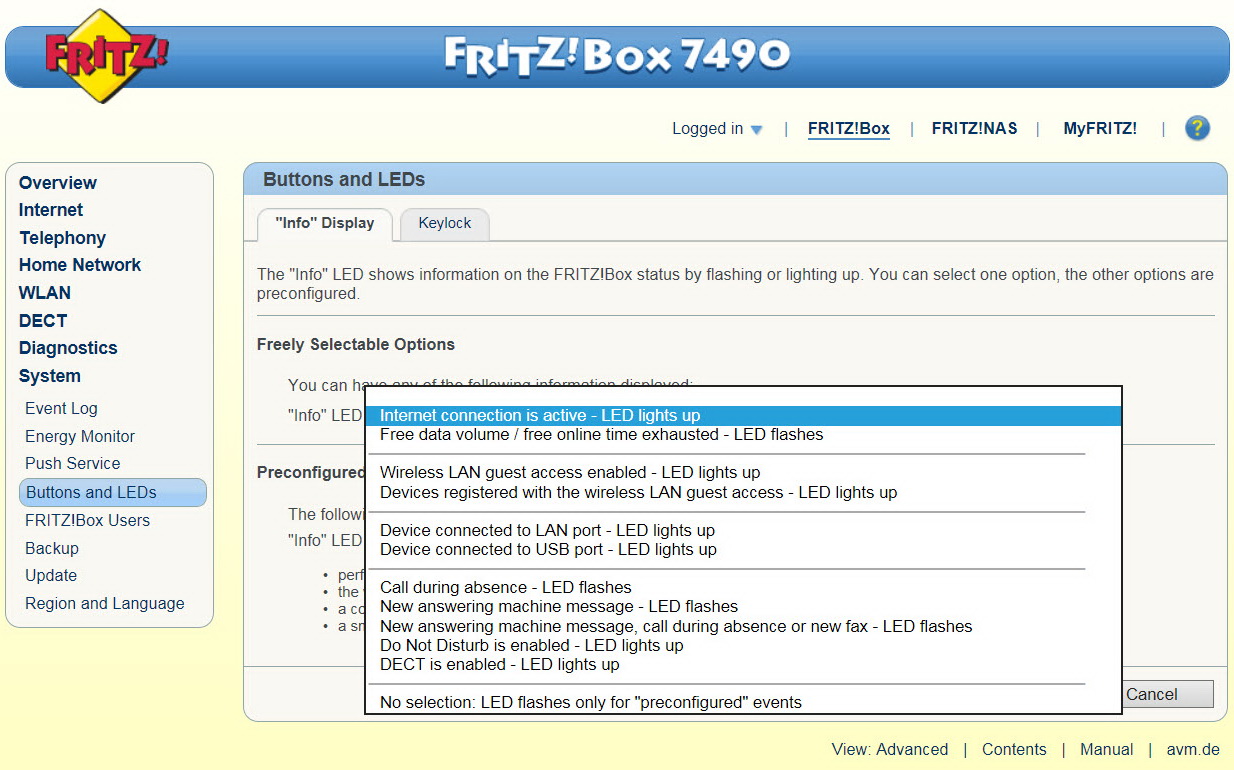Select 'Internet connection is active - LED lights up'
Screen dimensions: 1234x770
point(743,416)
